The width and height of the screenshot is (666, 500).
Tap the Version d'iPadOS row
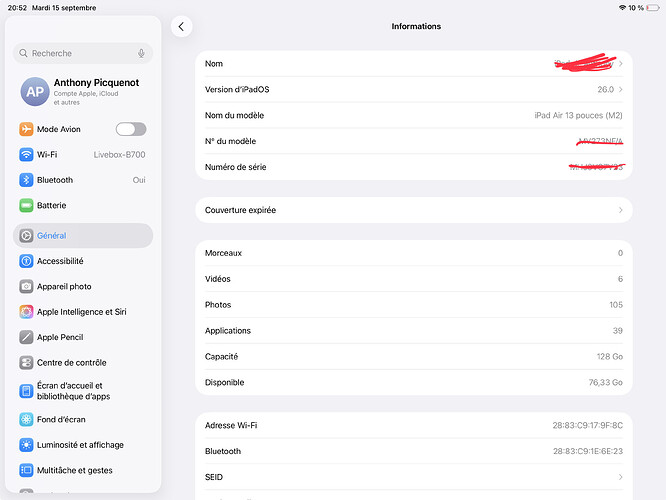pyautogui.click(x=414, y=90)
